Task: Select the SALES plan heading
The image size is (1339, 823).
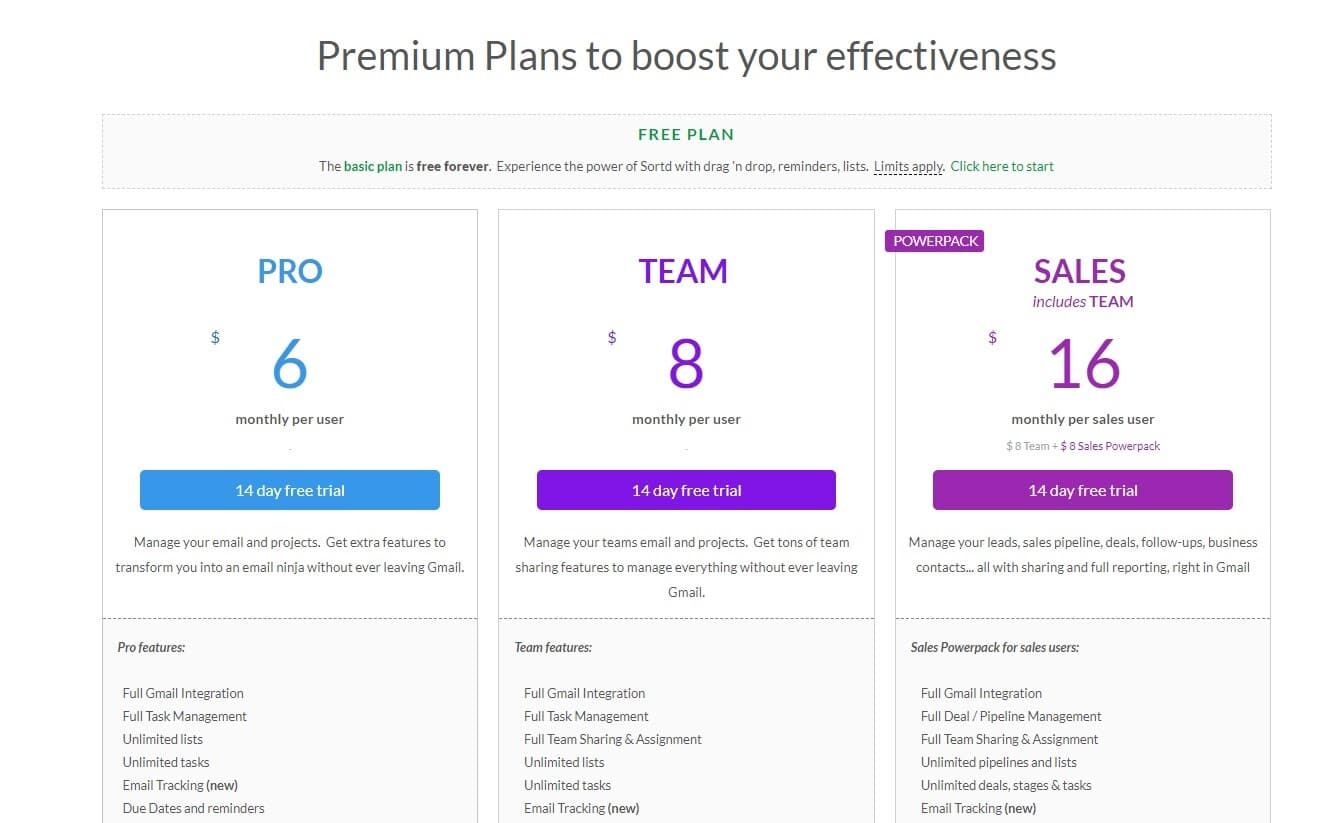Action: [1080, 271]
